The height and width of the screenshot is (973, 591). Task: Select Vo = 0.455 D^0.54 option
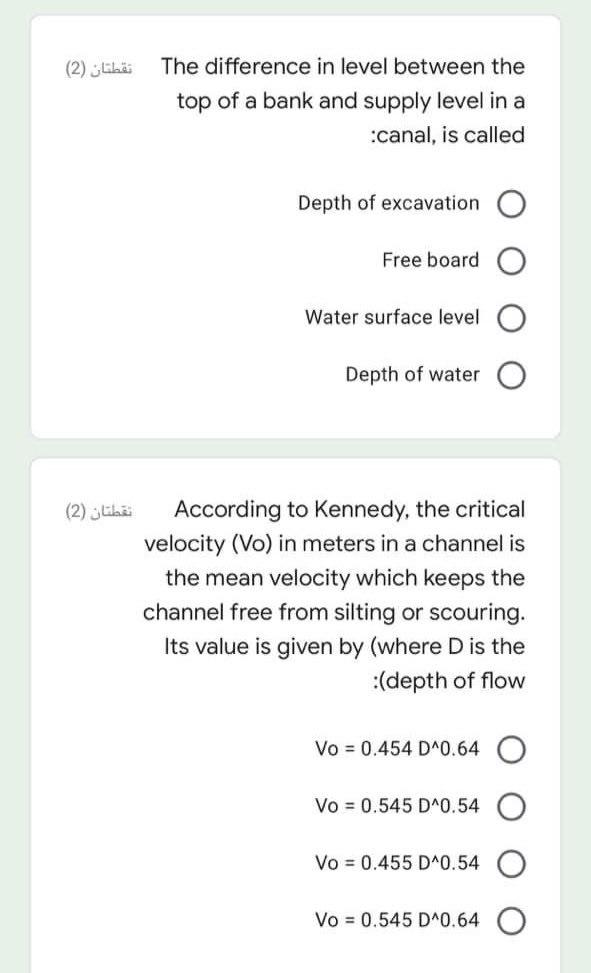511,863
